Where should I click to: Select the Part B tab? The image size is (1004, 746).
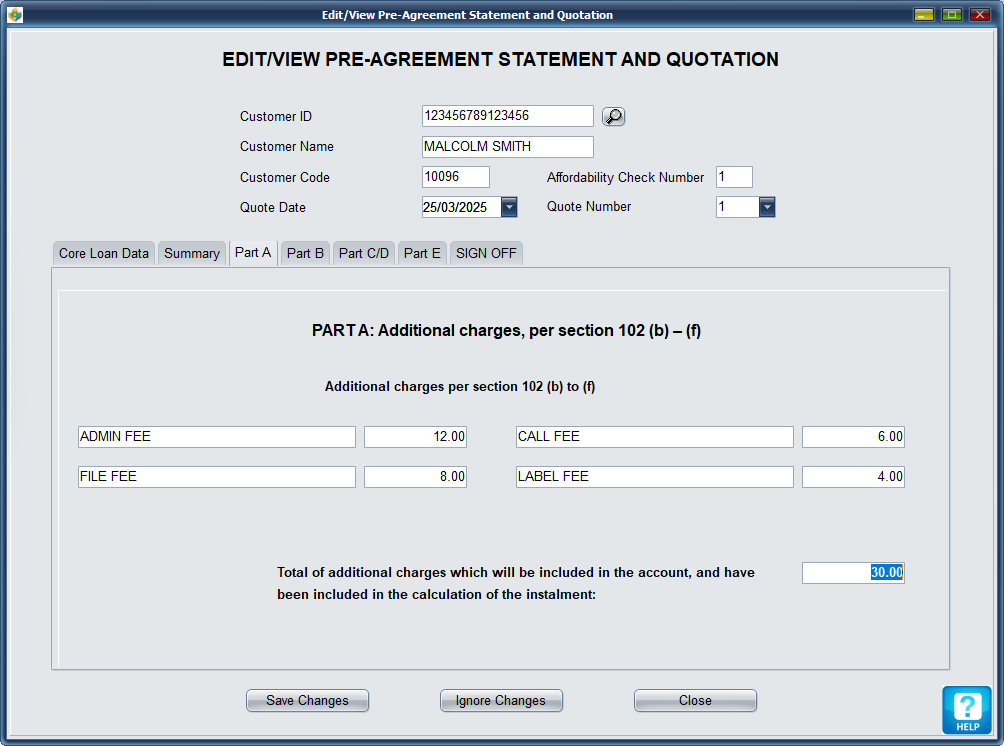click(305, 253)
